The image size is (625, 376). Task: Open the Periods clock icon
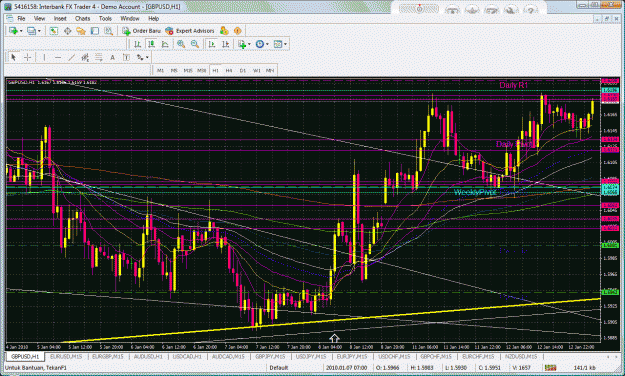[259, 44]
